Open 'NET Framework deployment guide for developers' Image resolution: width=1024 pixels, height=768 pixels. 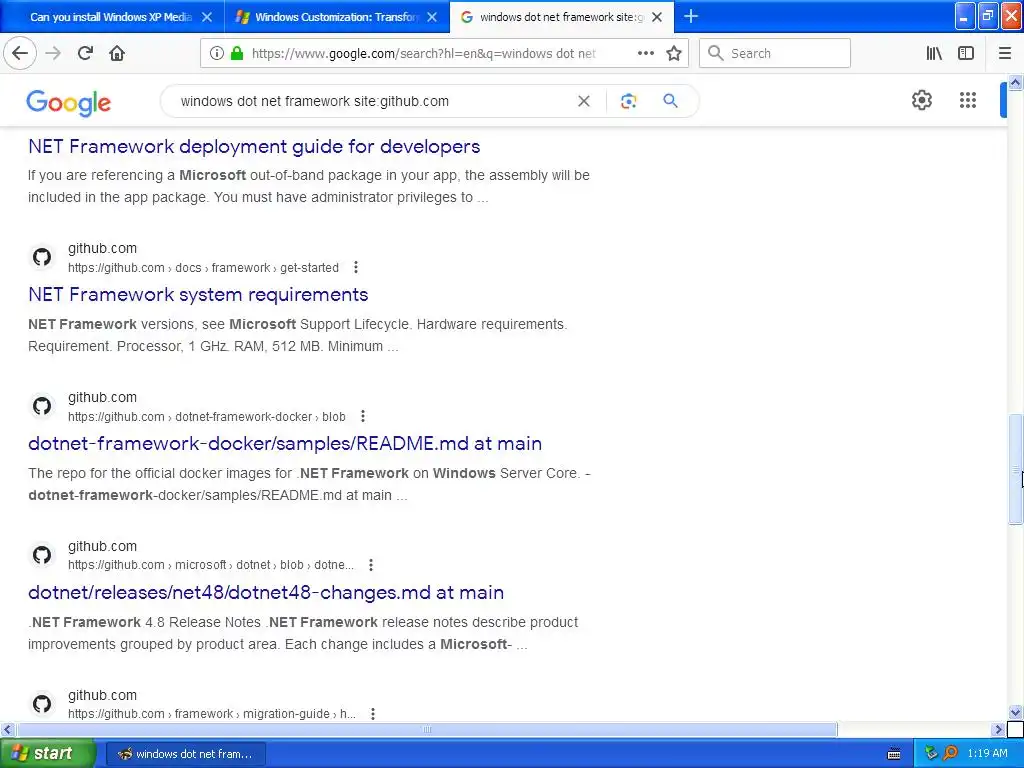254,146
